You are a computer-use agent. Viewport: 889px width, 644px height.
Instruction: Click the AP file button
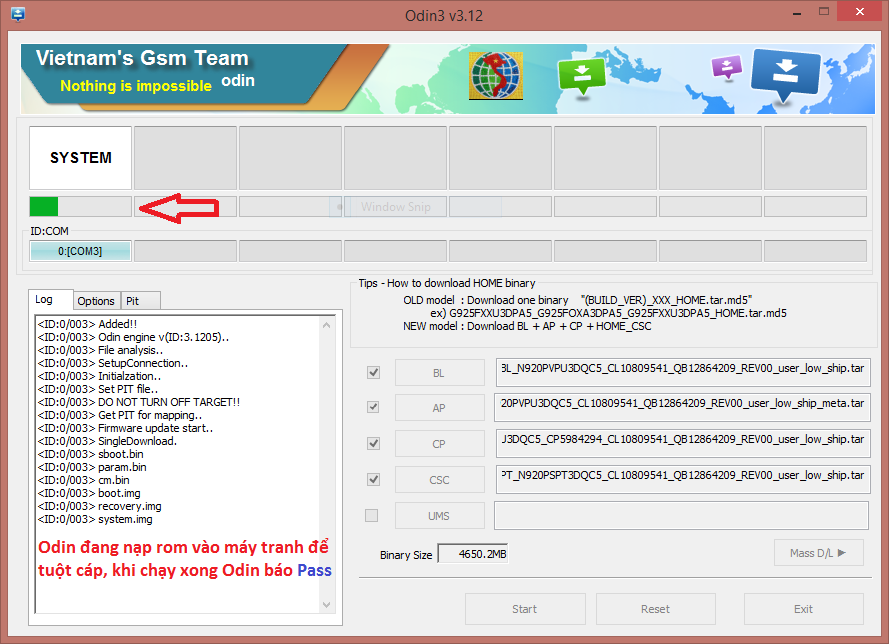point(439,408)
